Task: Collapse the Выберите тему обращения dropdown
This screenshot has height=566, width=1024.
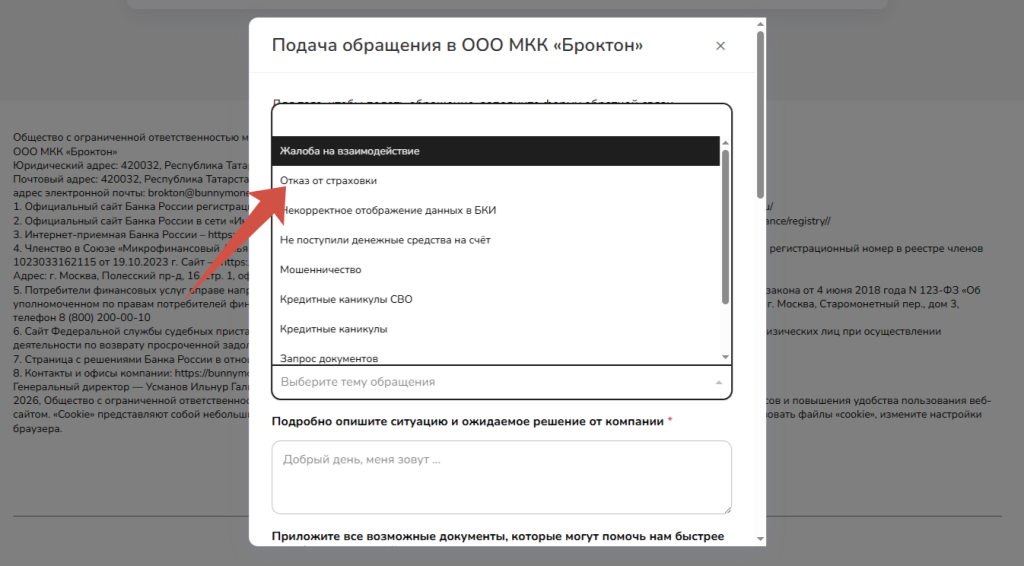Action: pyautogui.click(x=502, y=382)
